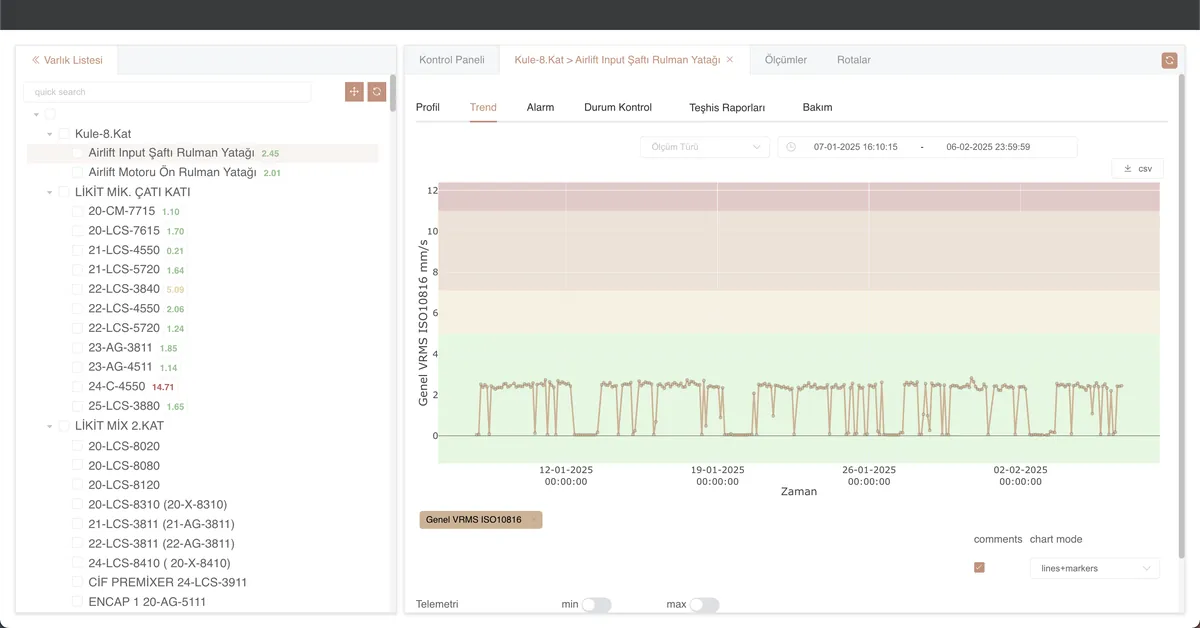
Task: Select the checkbox of 24-C-4550
Action: click(x=78, y=386)
